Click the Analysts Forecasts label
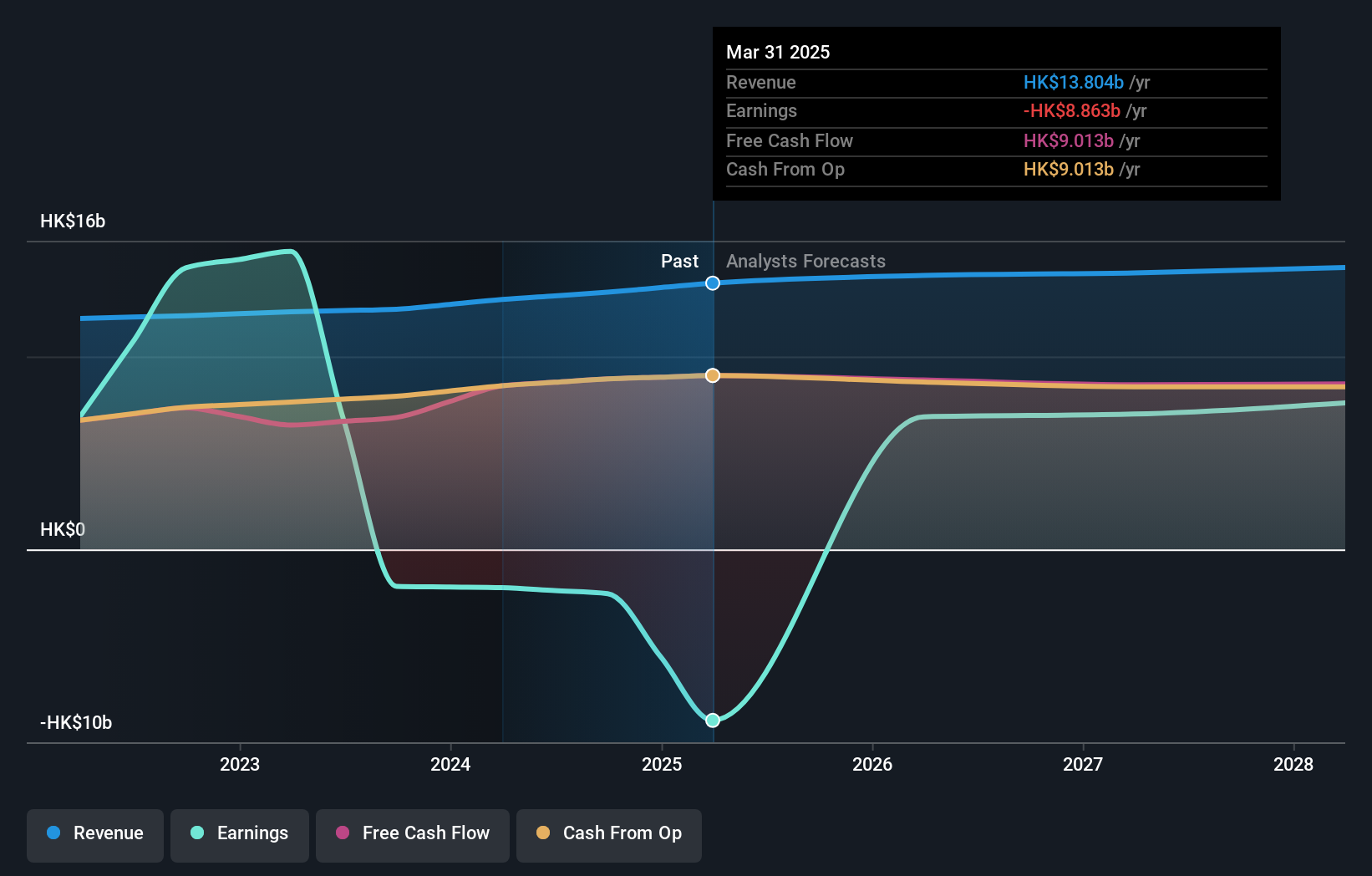The width and height of the screenshot is (1372, 876). pos(805,261)
